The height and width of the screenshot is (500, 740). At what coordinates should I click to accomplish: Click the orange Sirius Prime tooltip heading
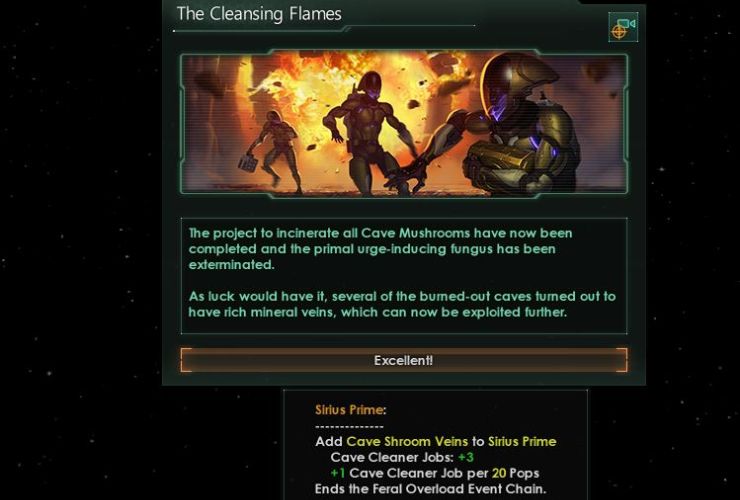coord(351,410)
